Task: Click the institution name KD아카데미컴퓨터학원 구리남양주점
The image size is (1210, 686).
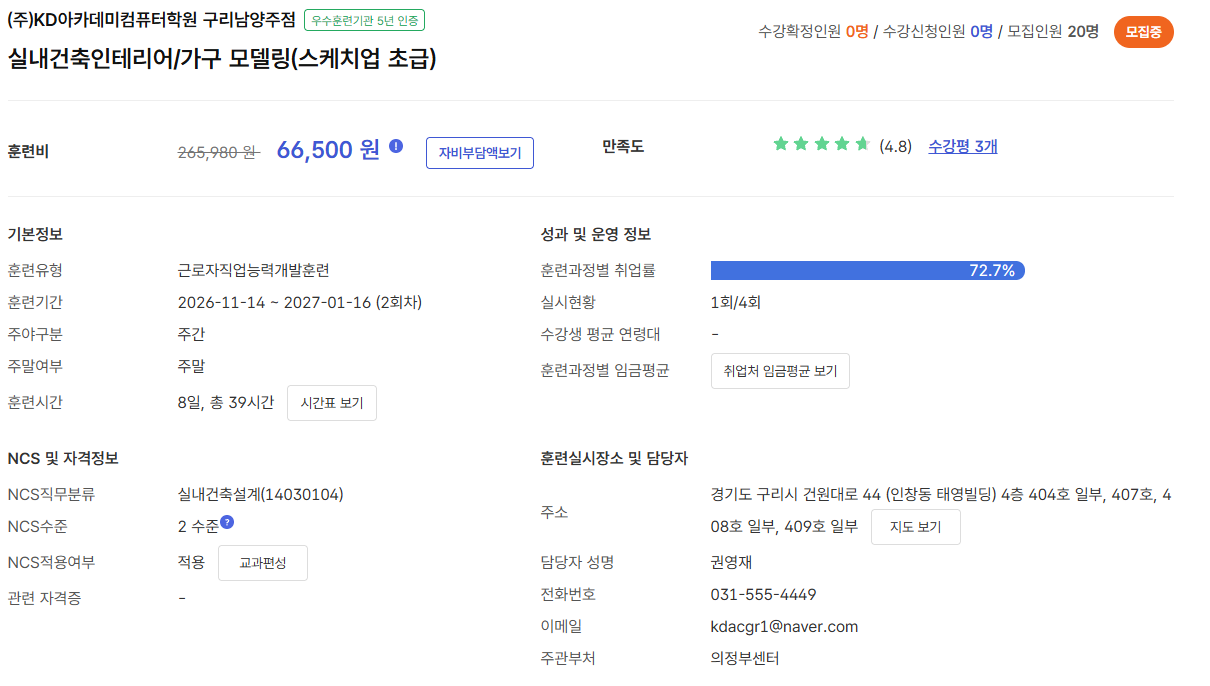Action: [151, 19]
